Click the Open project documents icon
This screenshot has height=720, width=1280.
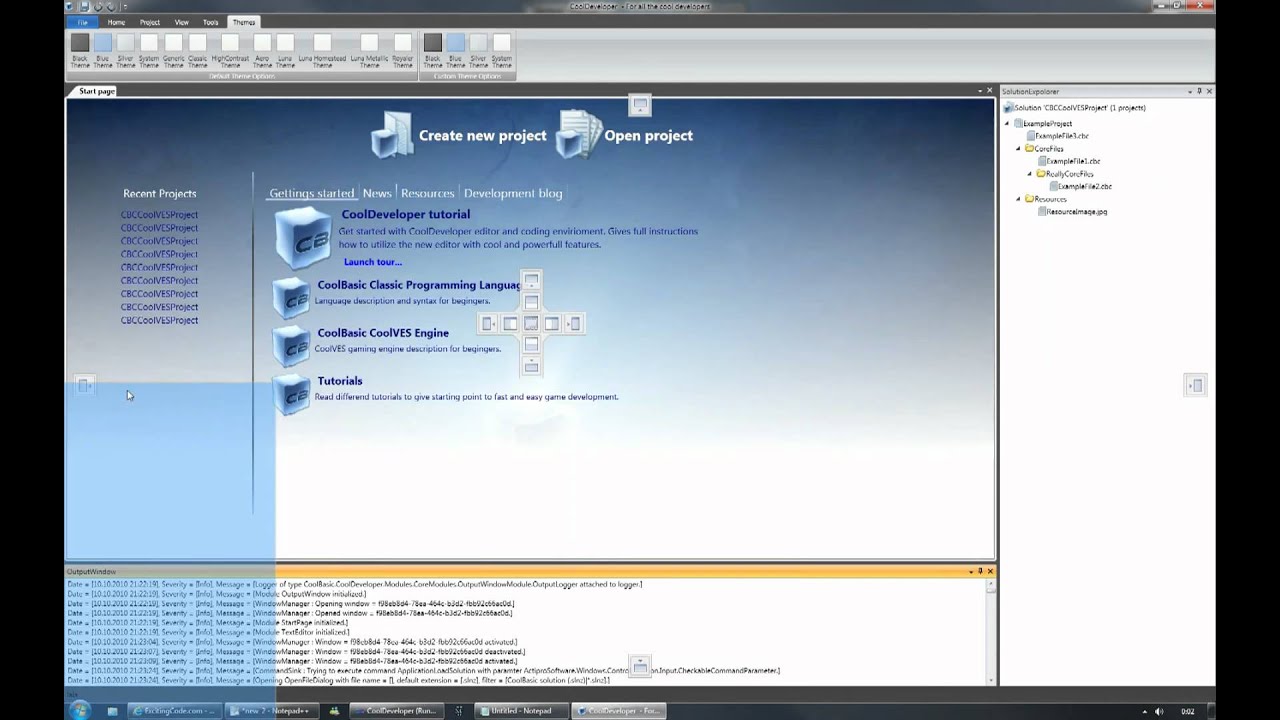point(579,134)
